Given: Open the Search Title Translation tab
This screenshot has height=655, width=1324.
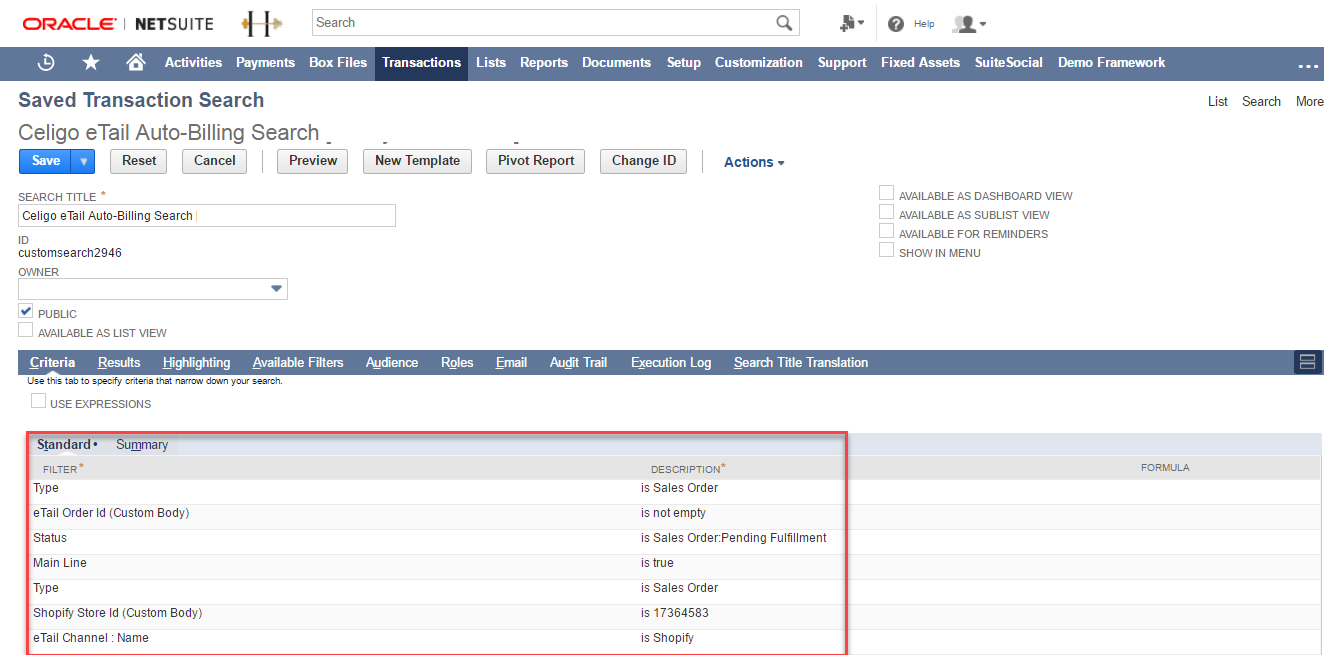Looking at the screenshot, I should 801,362.
